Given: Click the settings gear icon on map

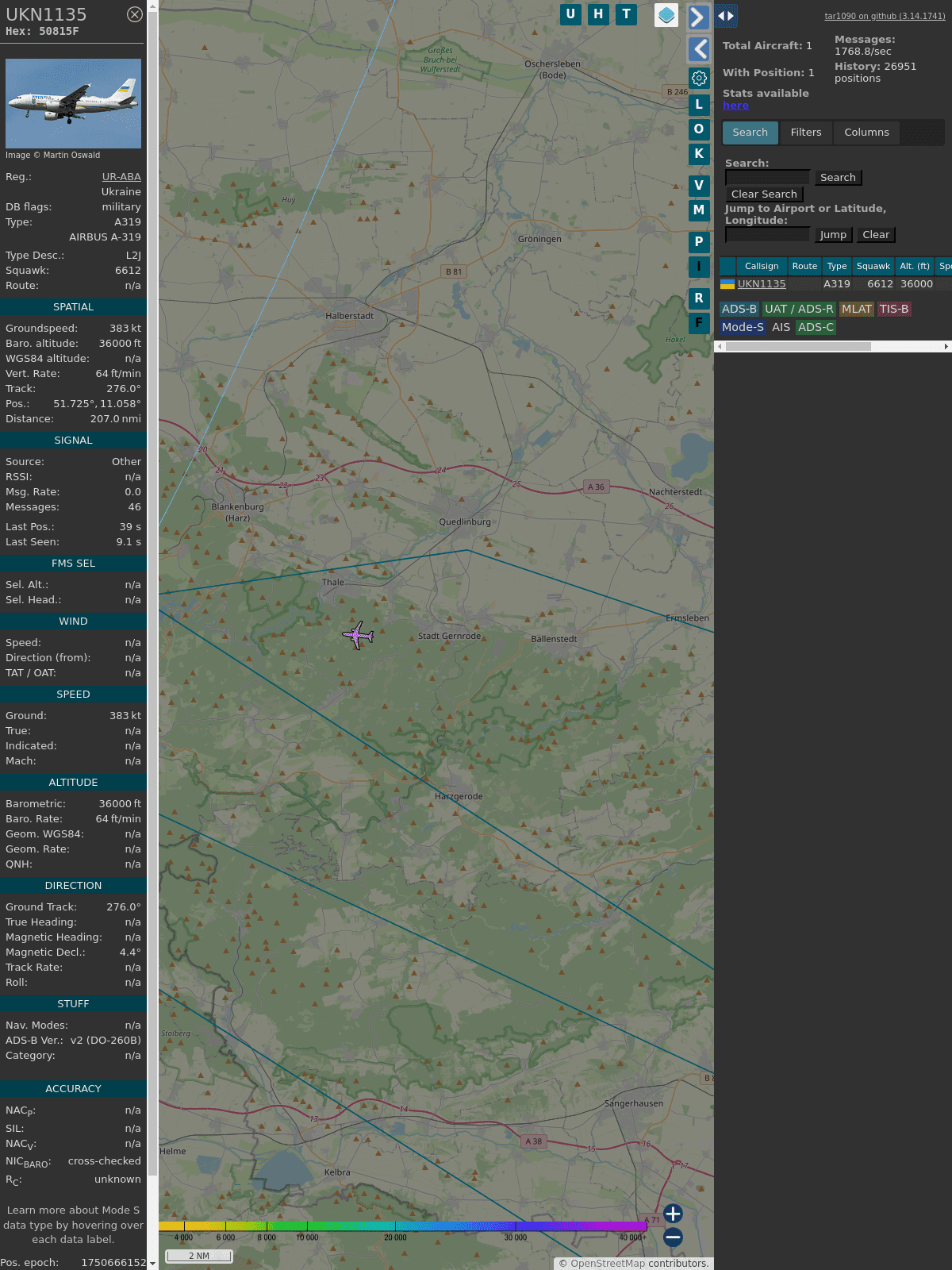Looking at the screenshot, I should point(699,78).
